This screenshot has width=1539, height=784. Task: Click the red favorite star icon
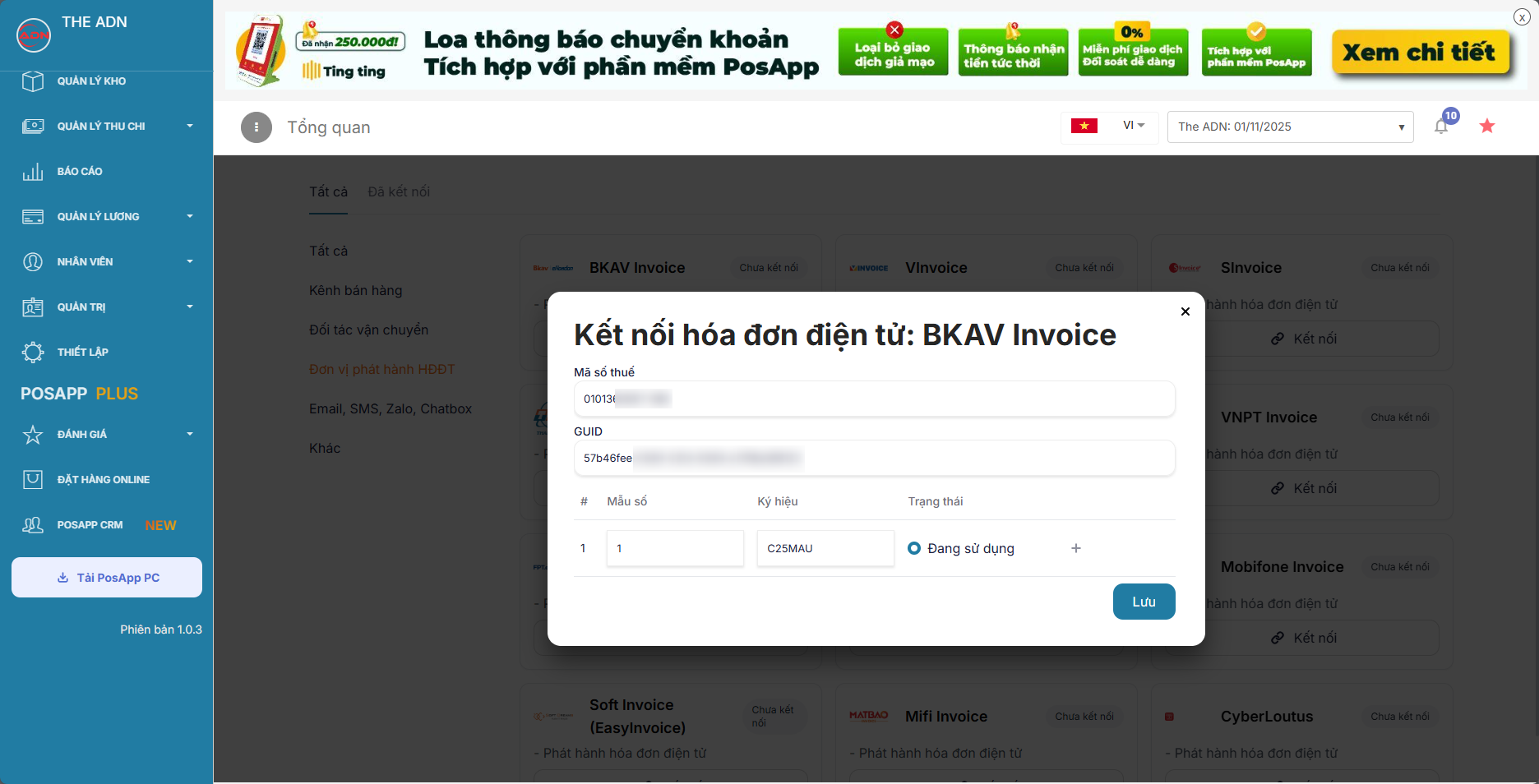(x=1487, y=126)
